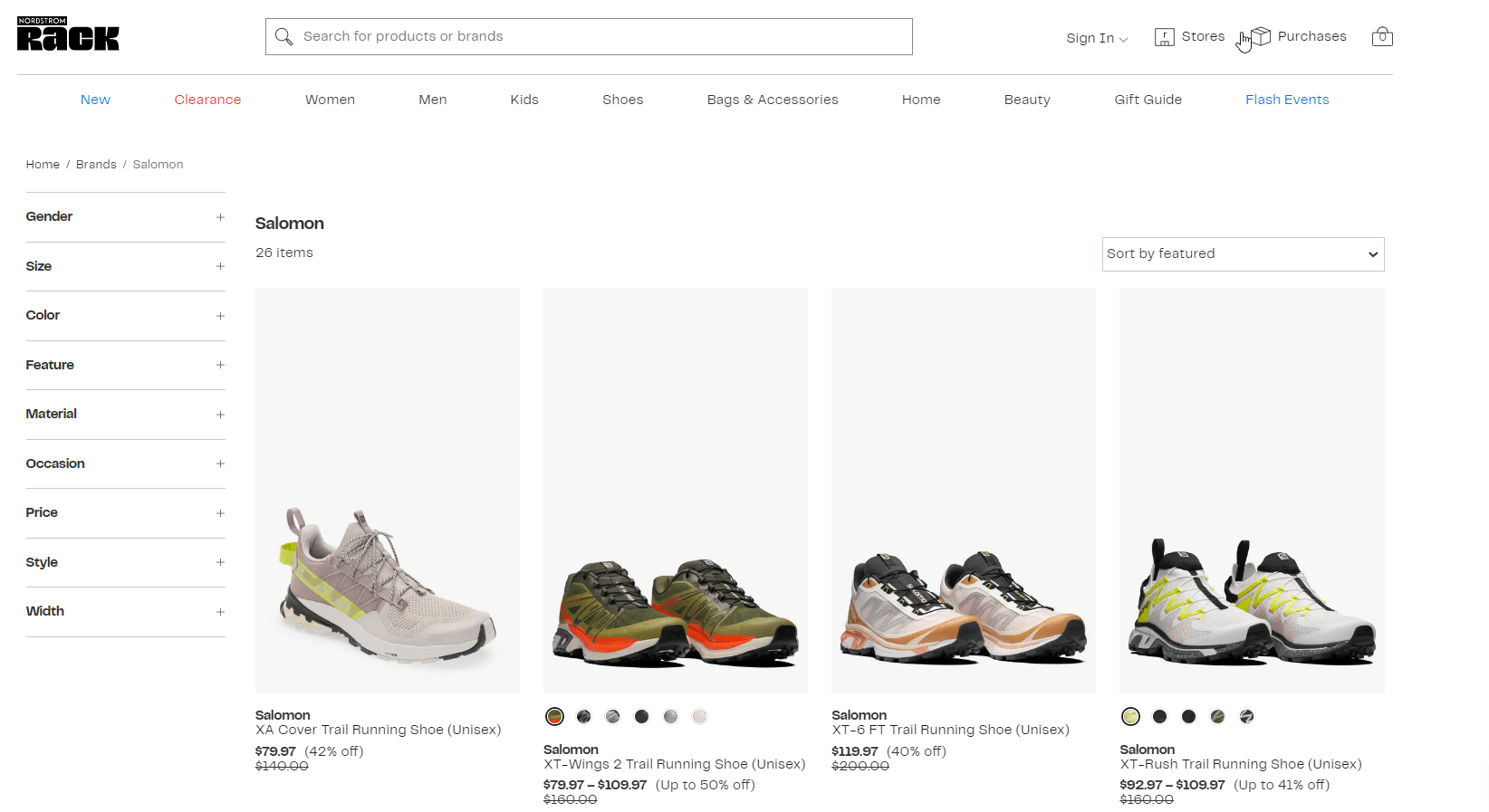Open the Clearance menu

[x=207, y=100]
